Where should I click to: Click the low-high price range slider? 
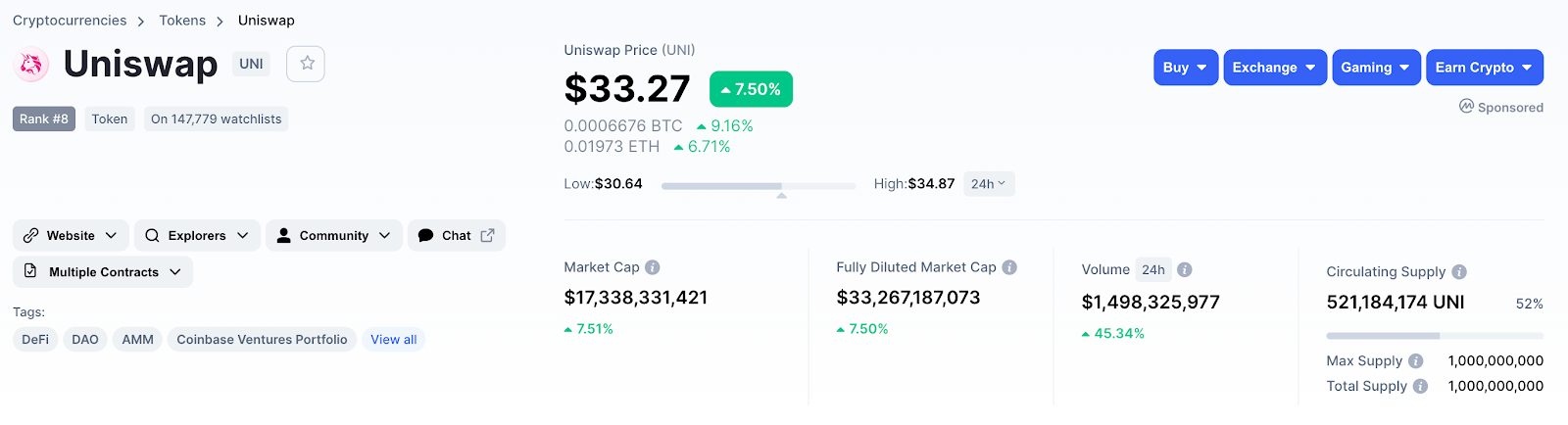pyautogui.click(x=759, y=185)
